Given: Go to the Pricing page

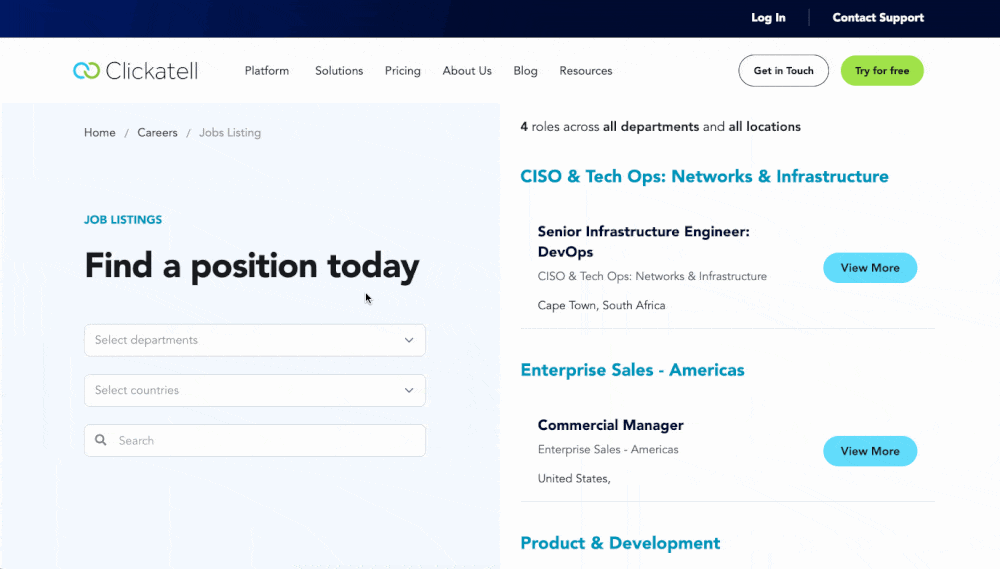Looking at the screenshot, I should (x=402, y=71).
